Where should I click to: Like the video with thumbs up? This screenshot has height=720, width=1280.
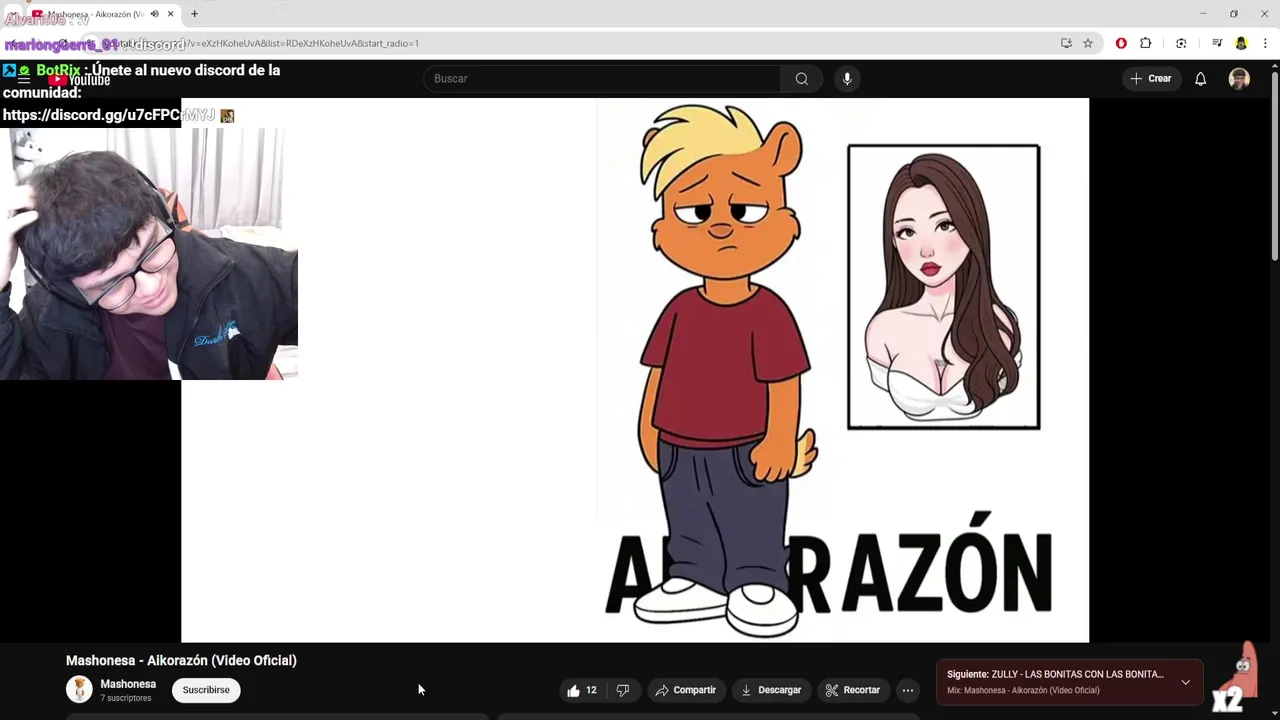click(582, 690)
